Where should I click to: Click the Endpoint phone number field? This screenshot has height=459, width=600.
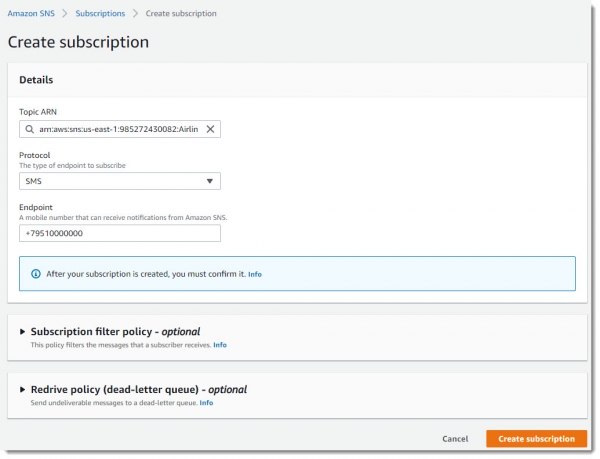tap(119, 233)
